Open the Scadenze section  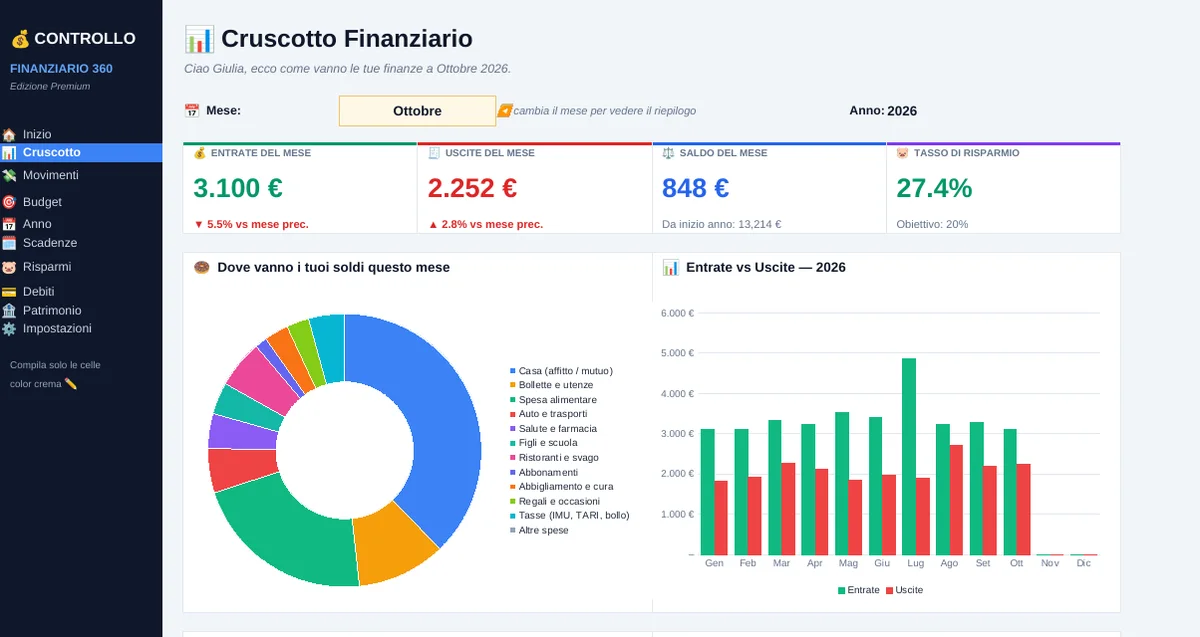[x=50, y=243]
